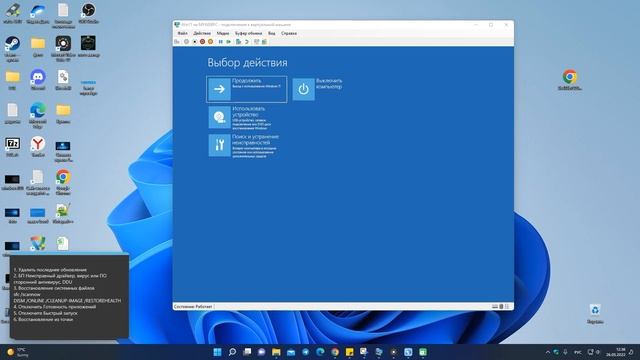
Task: Click the green Reset/Start toolbar icon
Action: coord(229,42)
